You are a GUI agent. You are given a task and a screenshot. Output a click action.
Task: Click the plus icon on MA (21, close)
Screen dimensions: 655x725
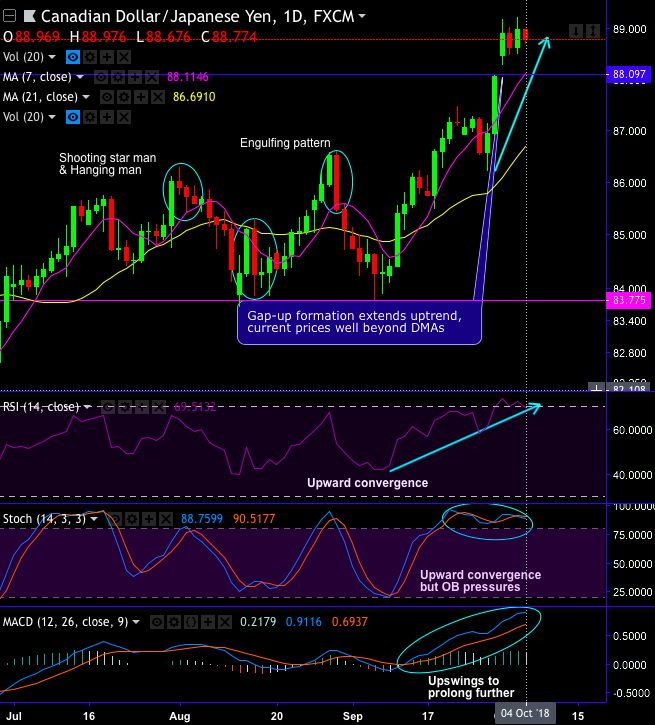[141, 97]
